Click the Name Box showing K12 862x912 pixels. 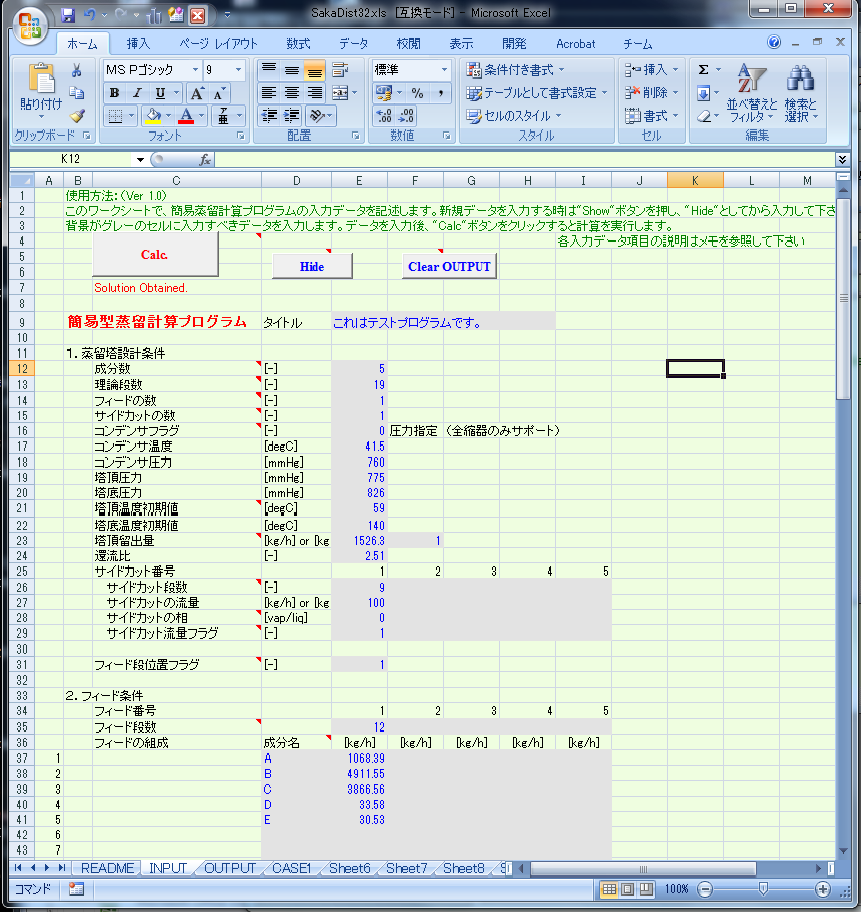tap(73, 159)
